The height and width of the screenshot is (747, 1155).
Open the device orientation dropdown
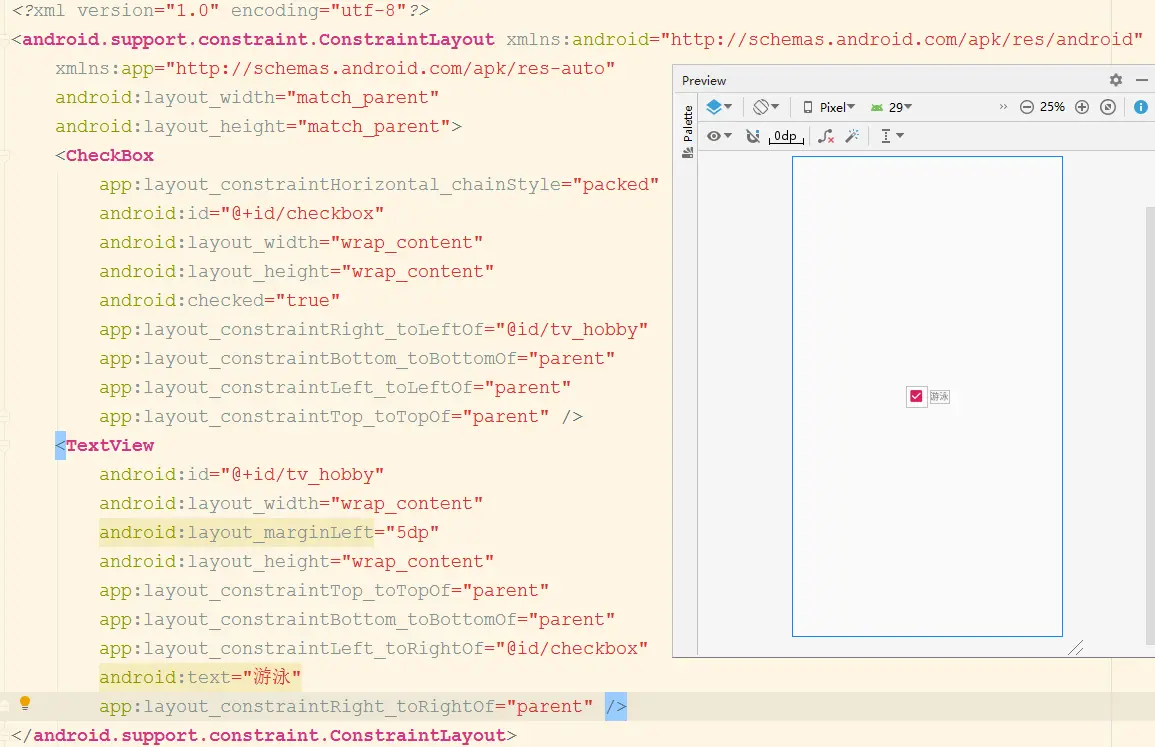pyautogui.click(x=766, y=107)
